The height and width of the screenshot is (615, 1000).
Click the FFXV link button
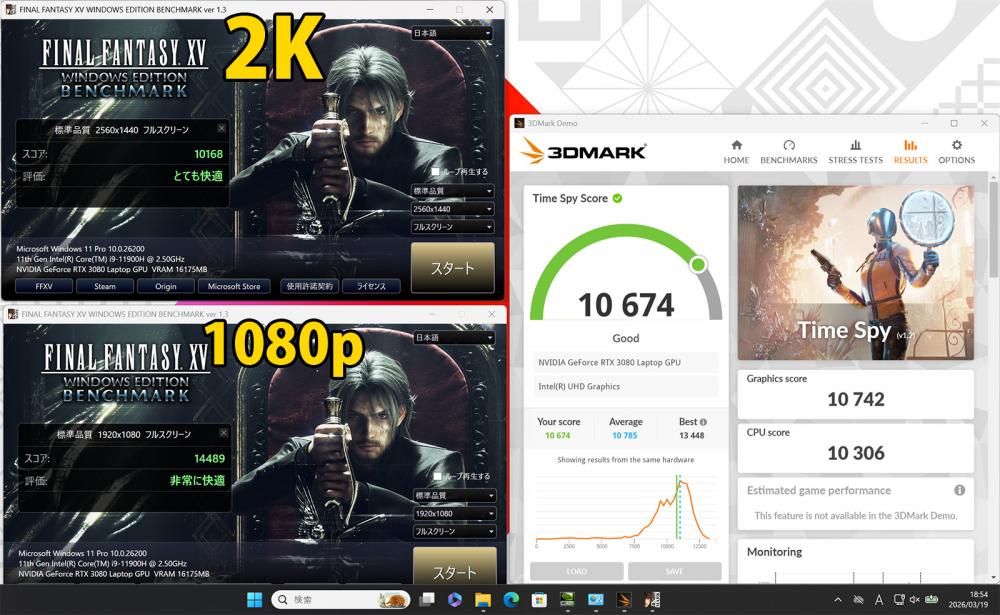(x=44, y=286)
